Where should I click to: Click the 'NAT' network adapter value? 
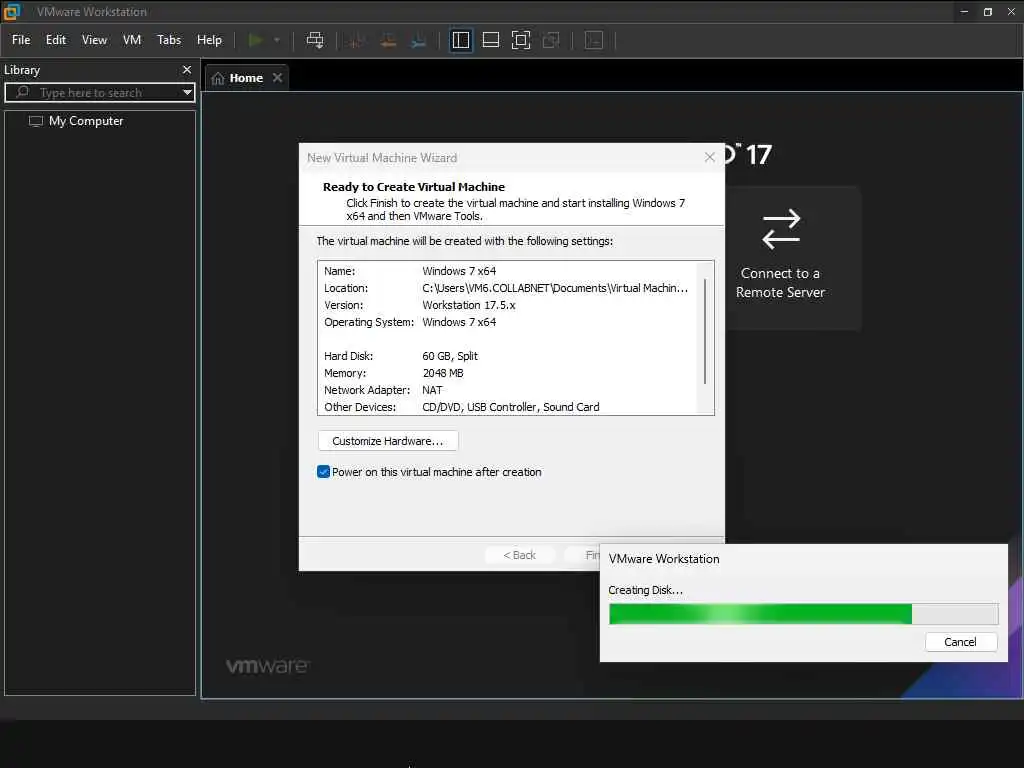(432, 390)
